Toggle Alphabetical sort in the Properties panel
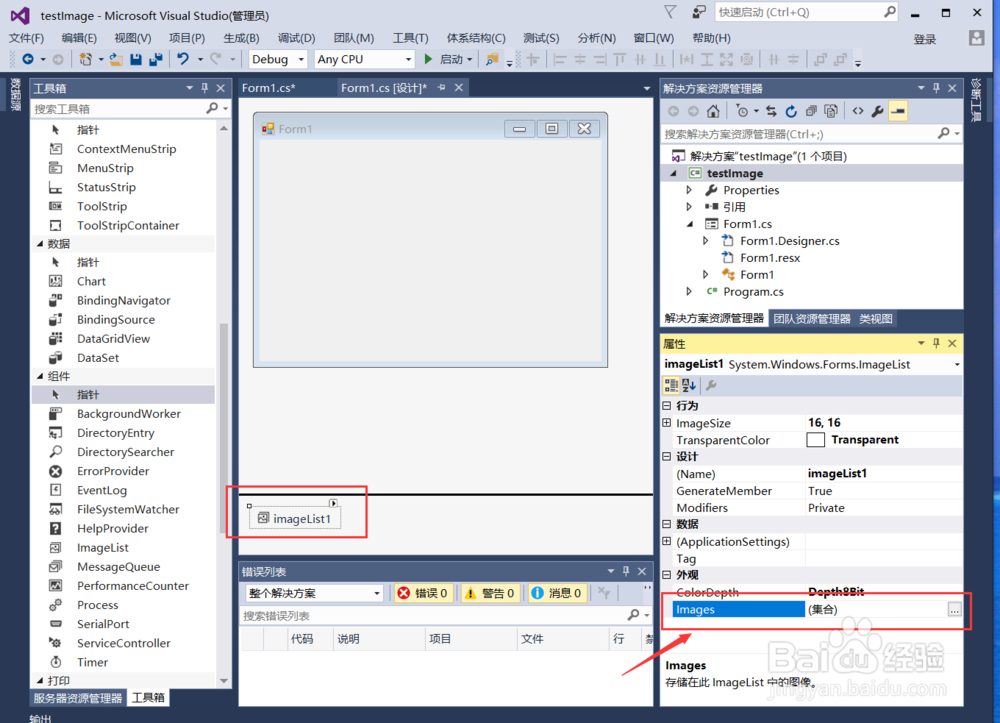The image size is (1000, 723). pos(689,385)
